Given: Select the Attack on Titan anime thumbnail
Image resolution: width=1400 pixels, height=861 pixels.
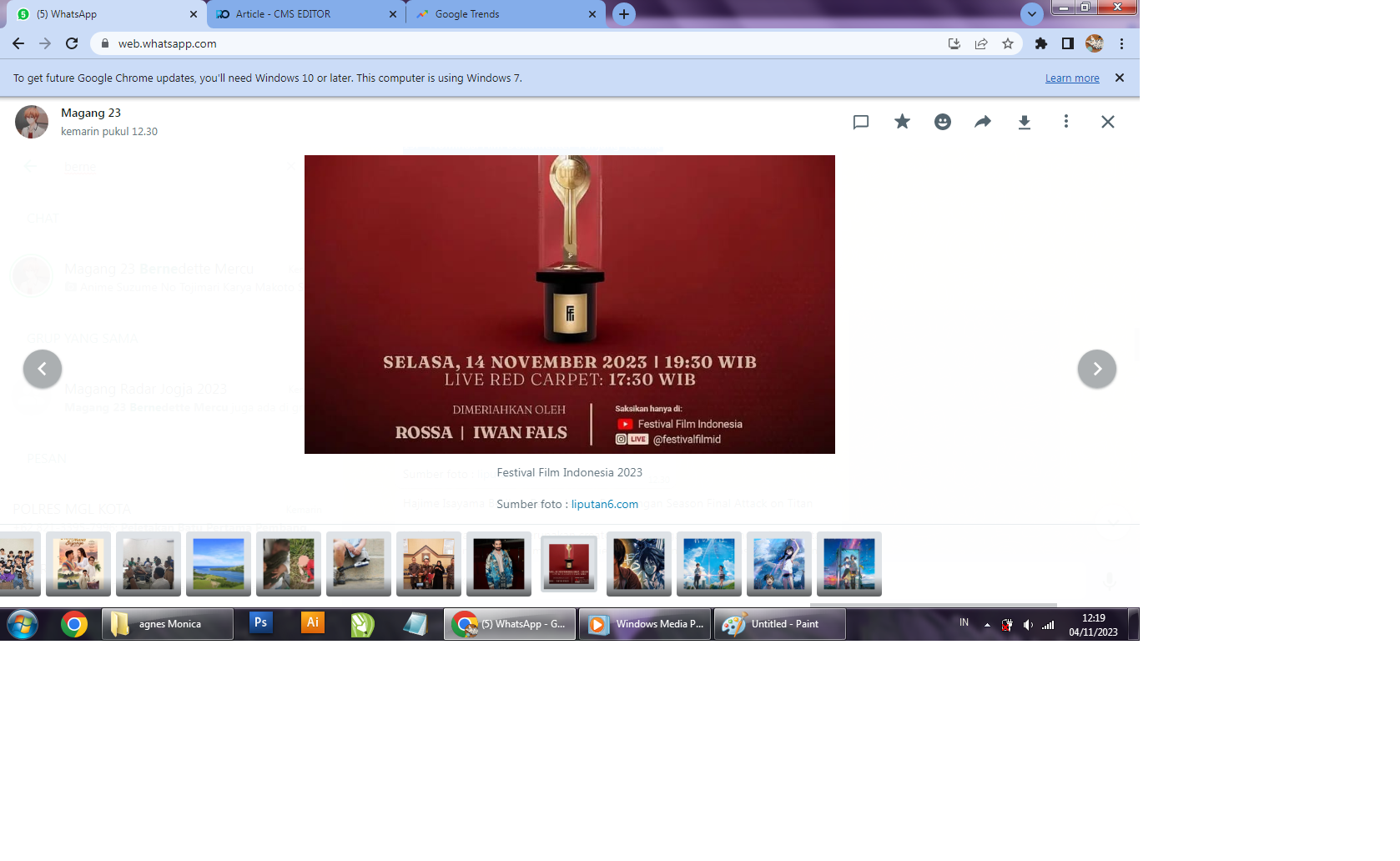Looking at the screenshot, I should pyautogui.click(x=639, y=564).
